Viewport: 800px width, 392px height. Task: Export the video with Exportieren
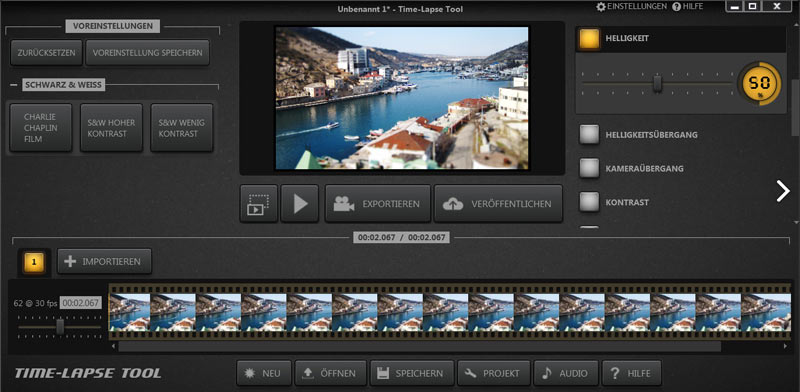point(378,203)
